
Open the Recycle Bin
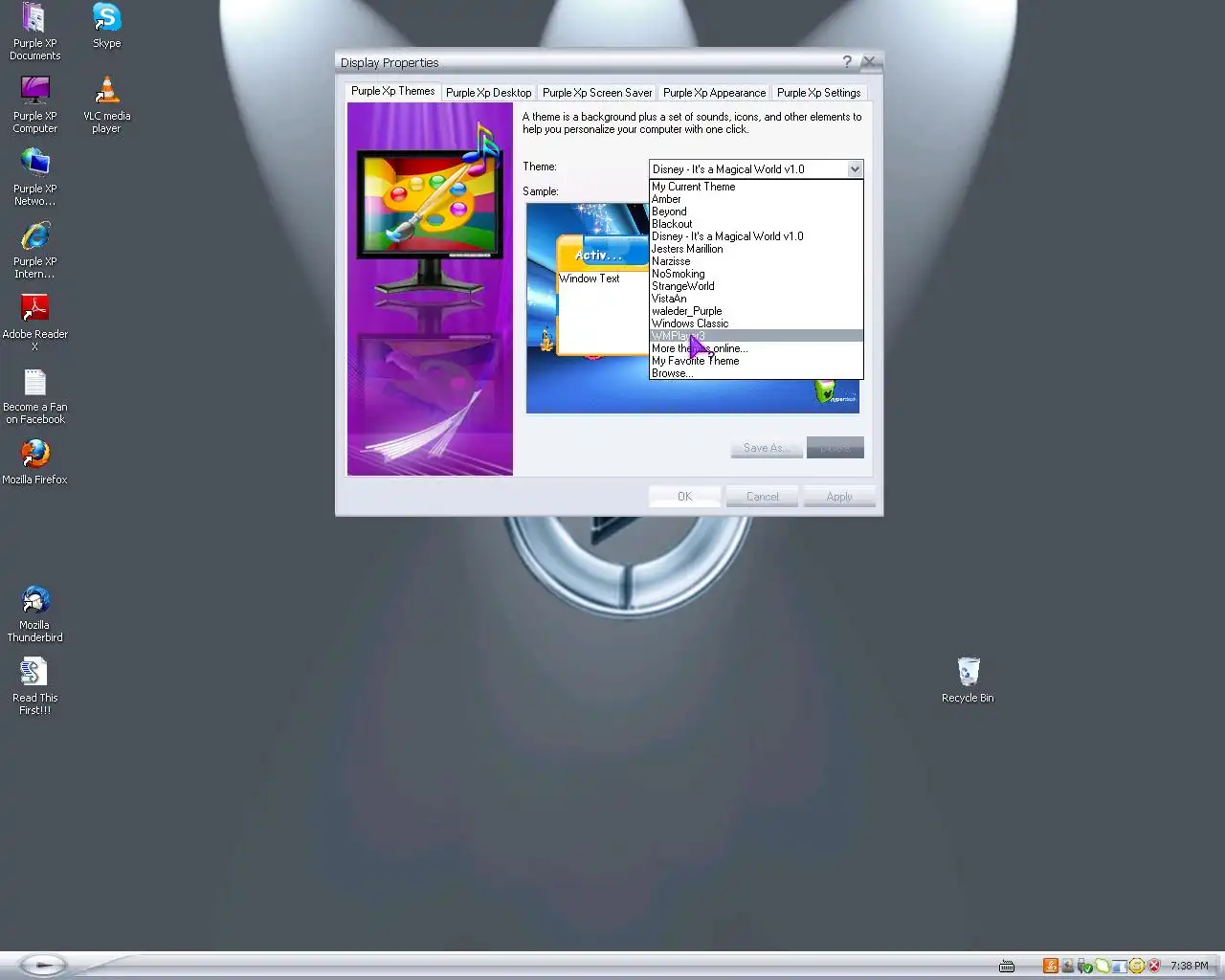[x=968, y=679]
